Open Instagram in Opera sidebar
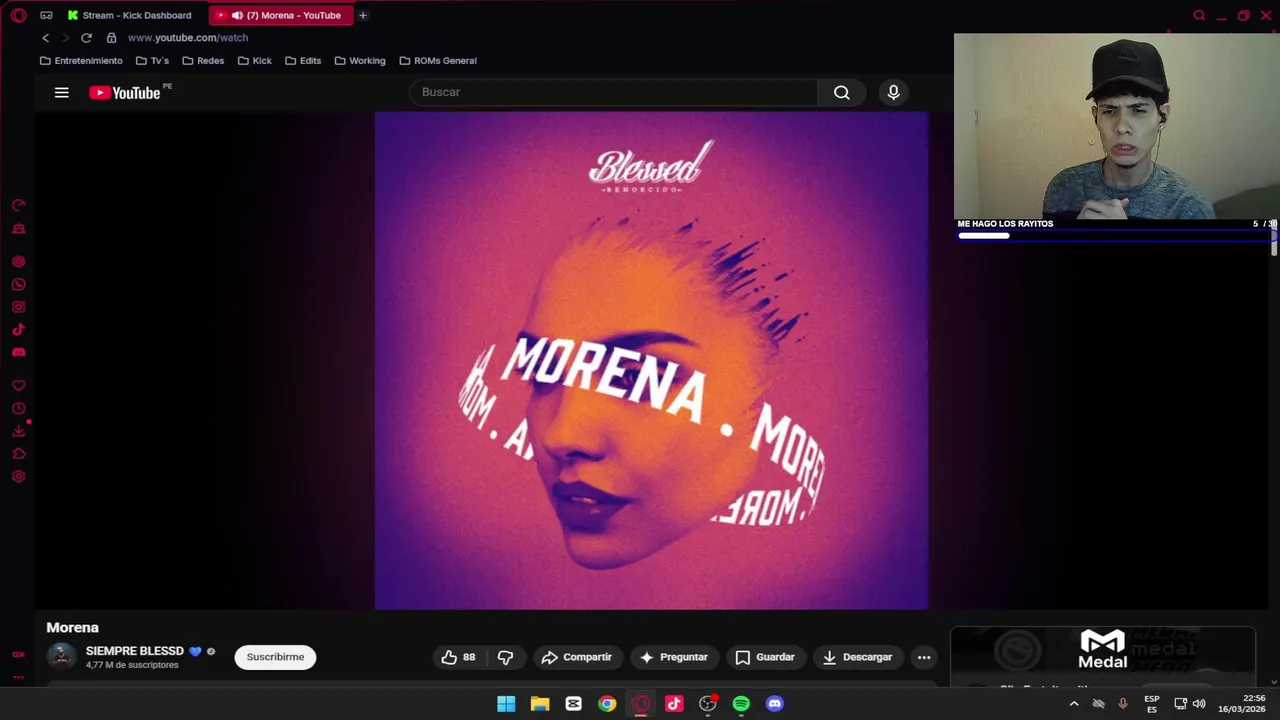 click(x=18, y=307)
